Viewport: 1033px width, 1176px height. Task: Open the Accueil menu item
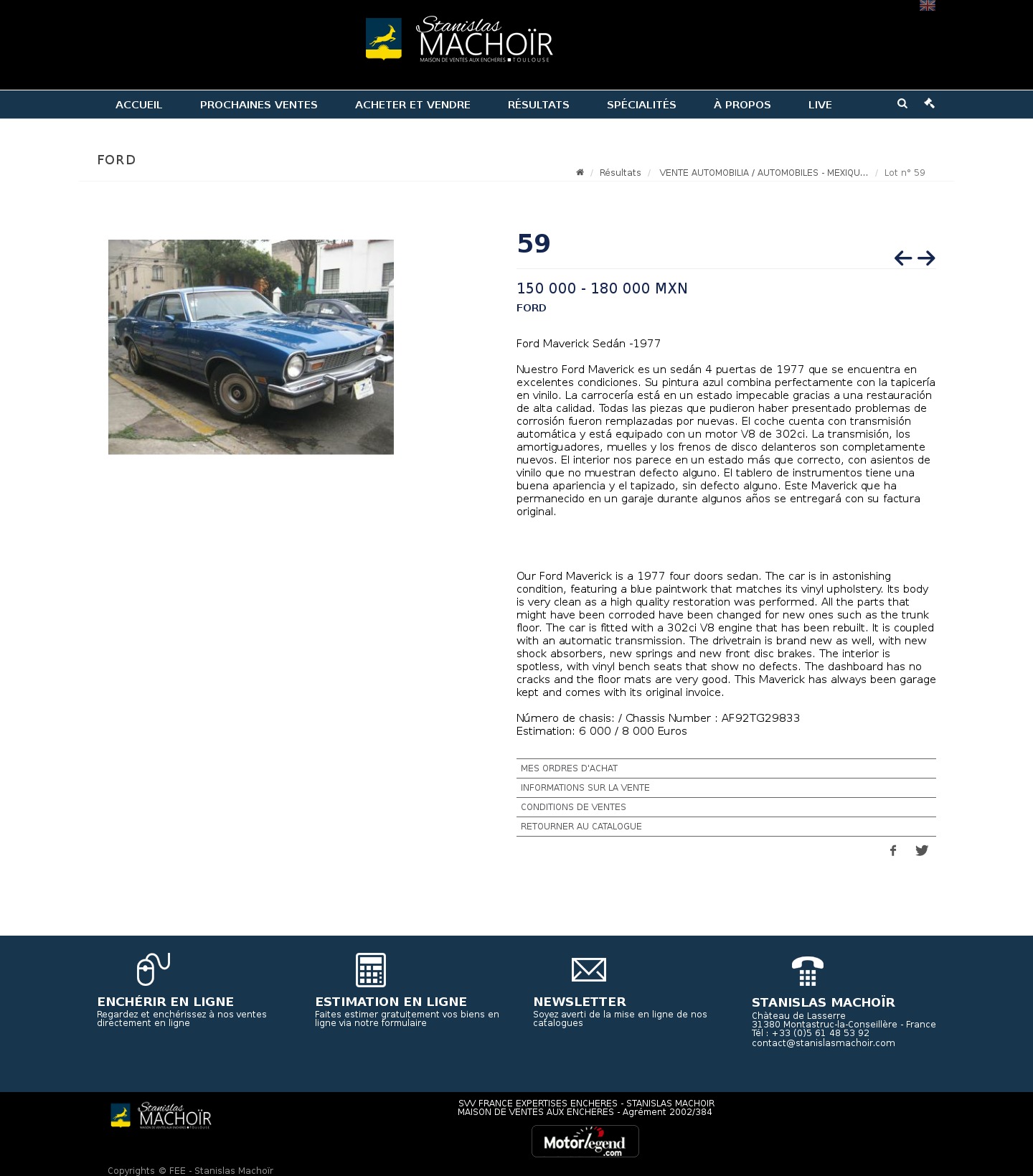click(x=139, y=105)
